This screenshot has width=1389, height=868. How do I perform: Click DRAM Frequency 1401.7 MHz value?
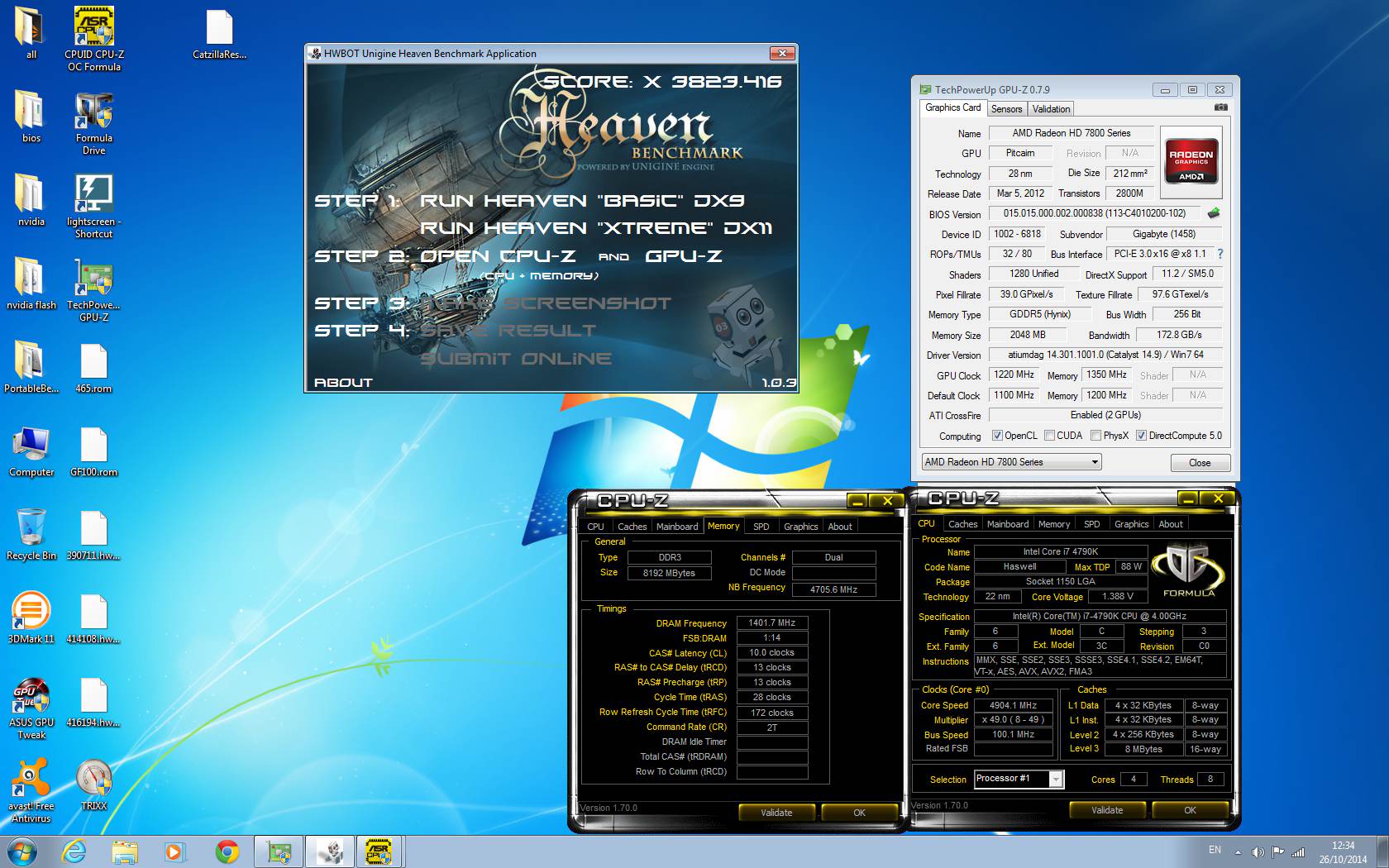771,622
